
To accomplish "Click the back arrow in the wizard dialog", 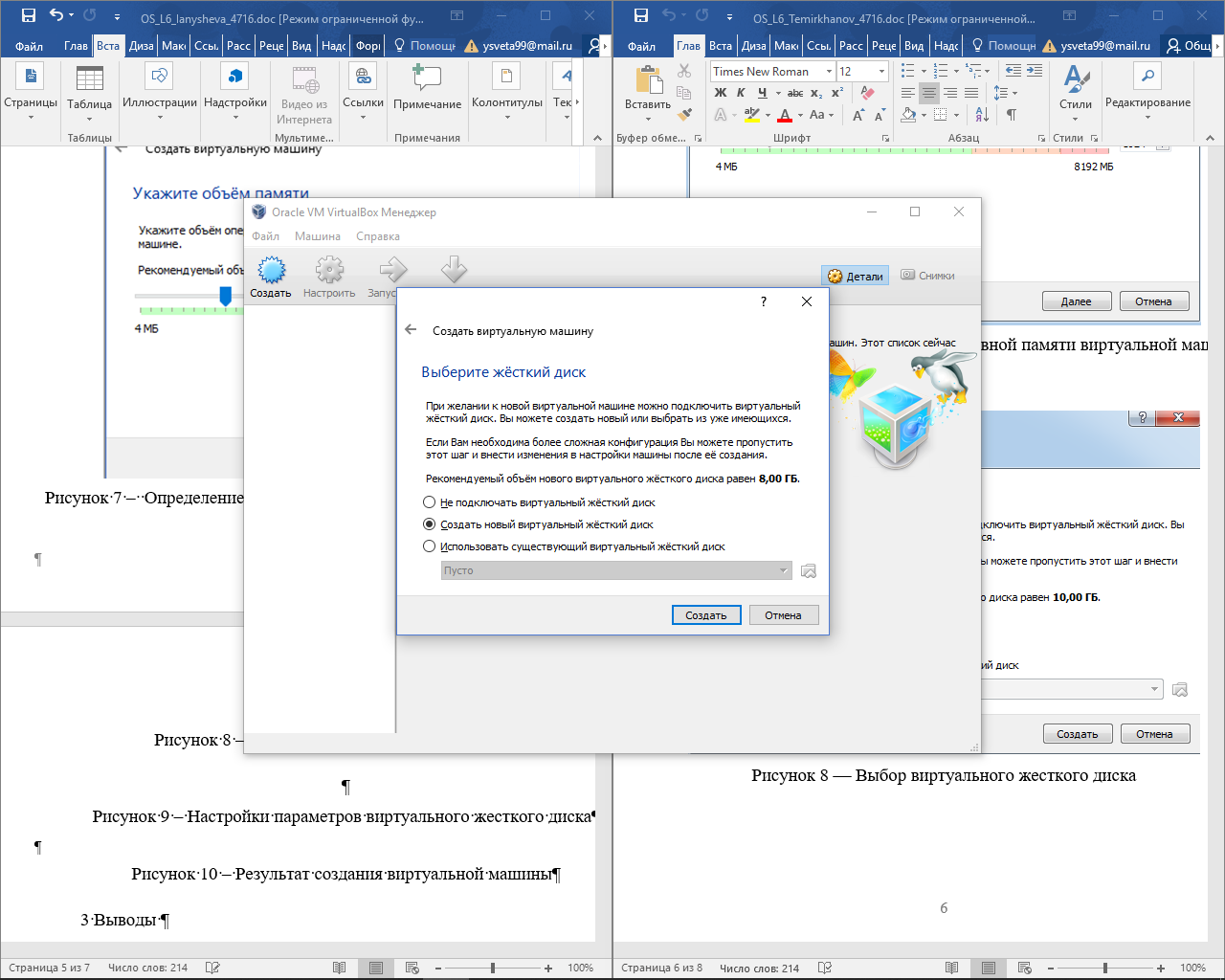I will point(411,330).
